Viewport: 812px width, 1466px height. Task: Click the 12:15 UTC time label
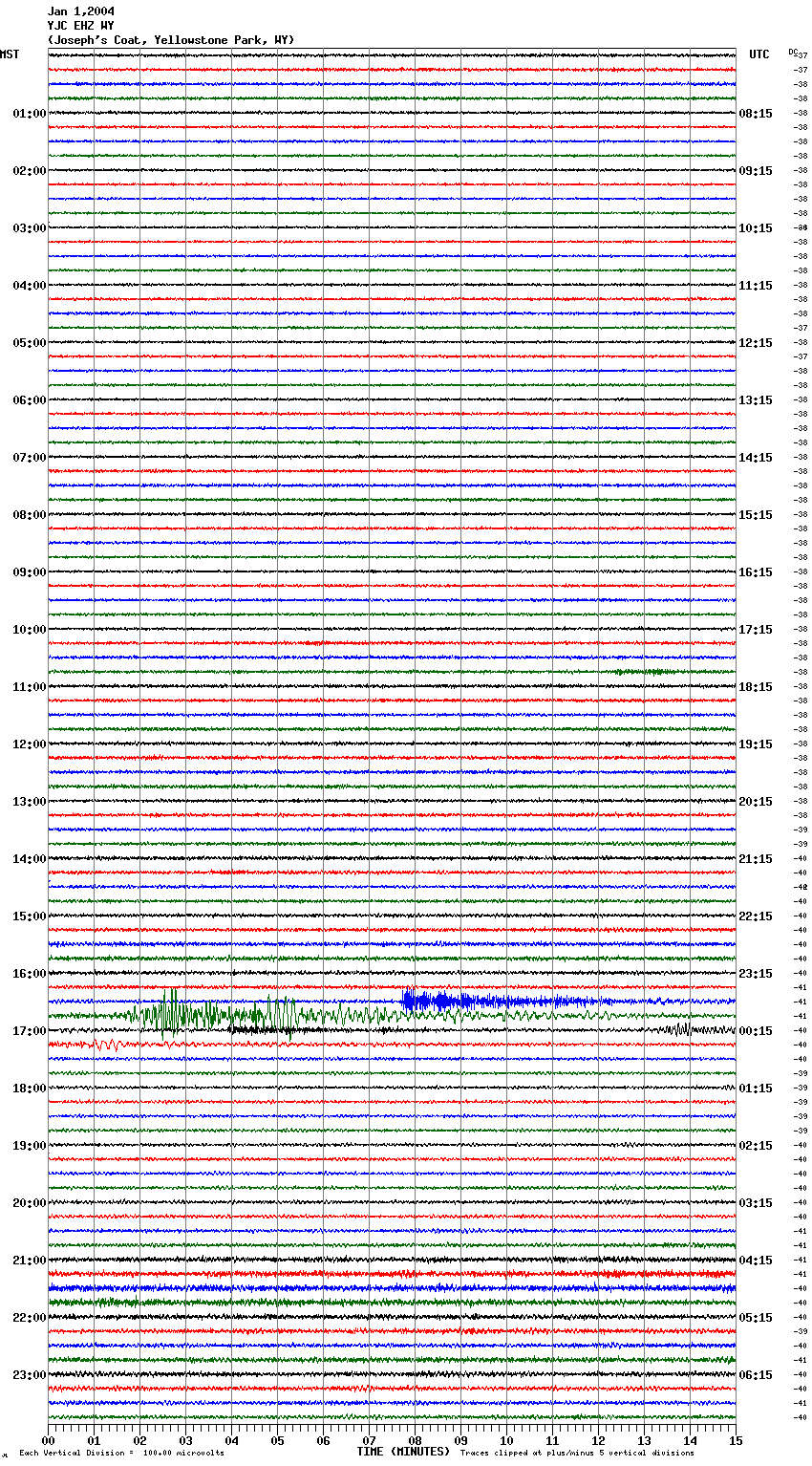[756, 343]
